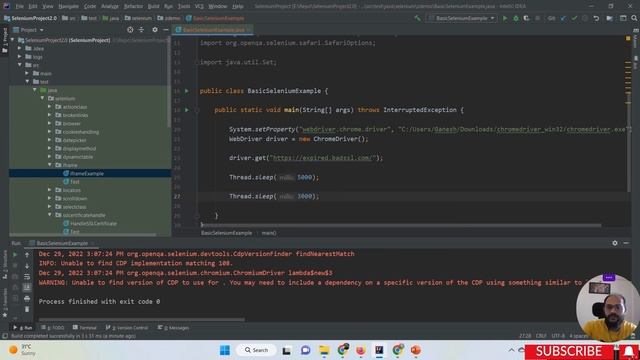Open the Messages tool window tab
Image resolution: width=640 pixels, height=360 pixels.
pos(173,328)
